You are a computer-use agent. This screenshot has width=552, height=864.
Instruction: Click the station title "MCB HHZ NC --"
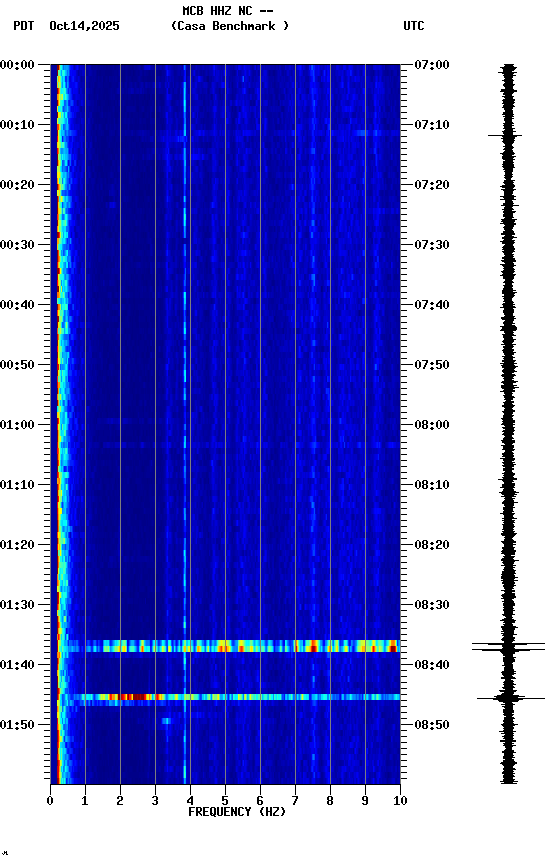228,10
